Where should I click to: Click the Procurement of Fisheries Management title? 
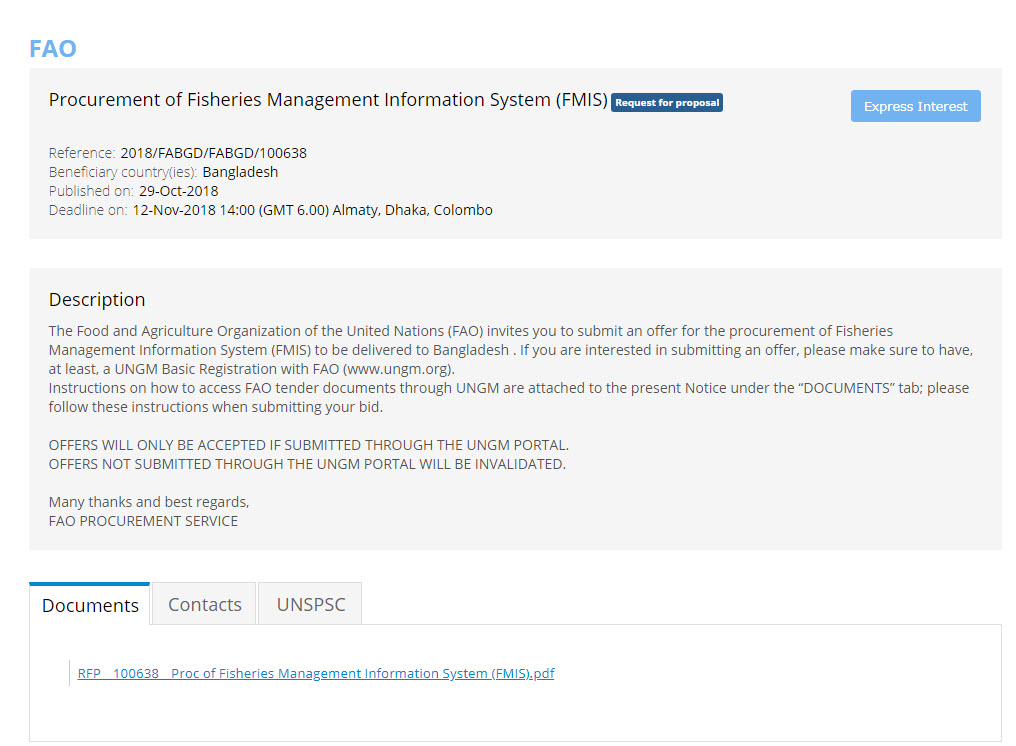pyautogui.click(x=328, y=100)
